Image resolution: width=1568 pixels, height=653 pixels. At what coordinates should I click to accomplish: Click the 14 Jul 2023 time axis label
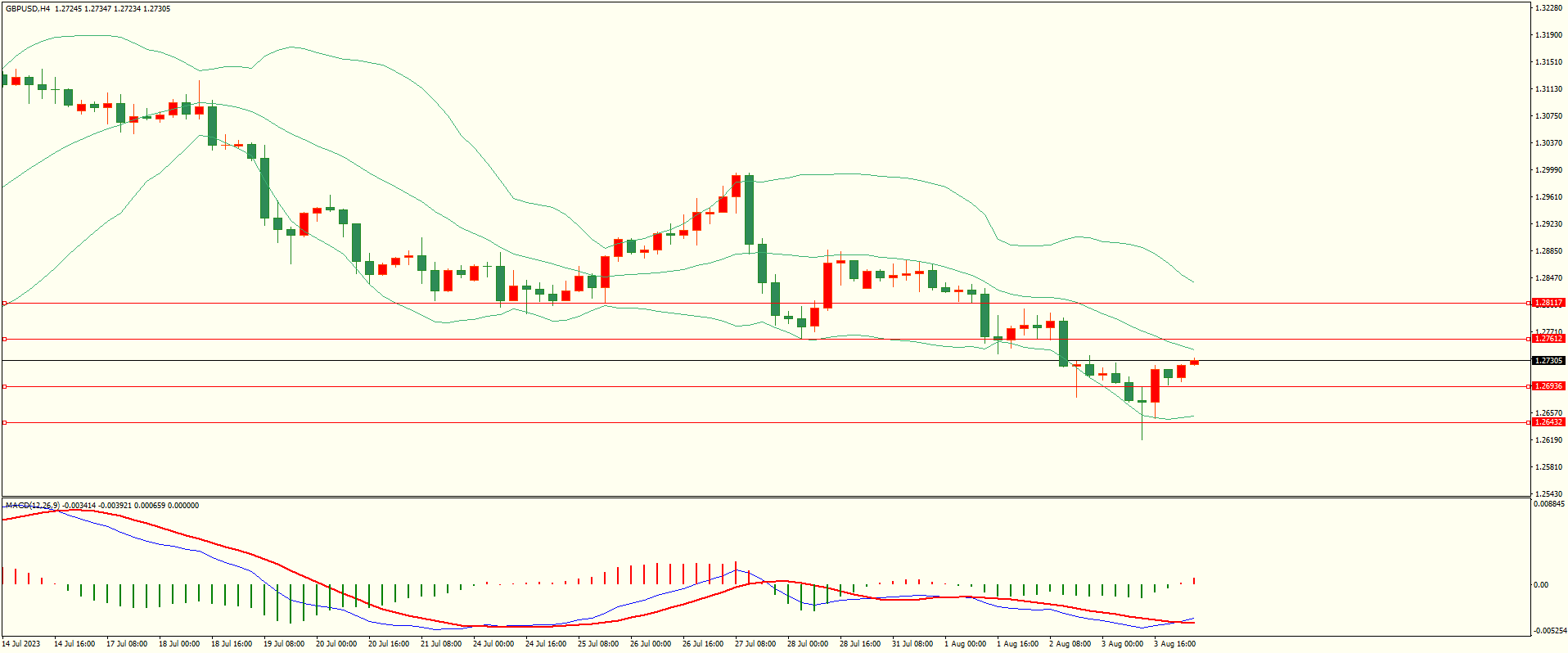pyautogui.click(x=22, y=644)
